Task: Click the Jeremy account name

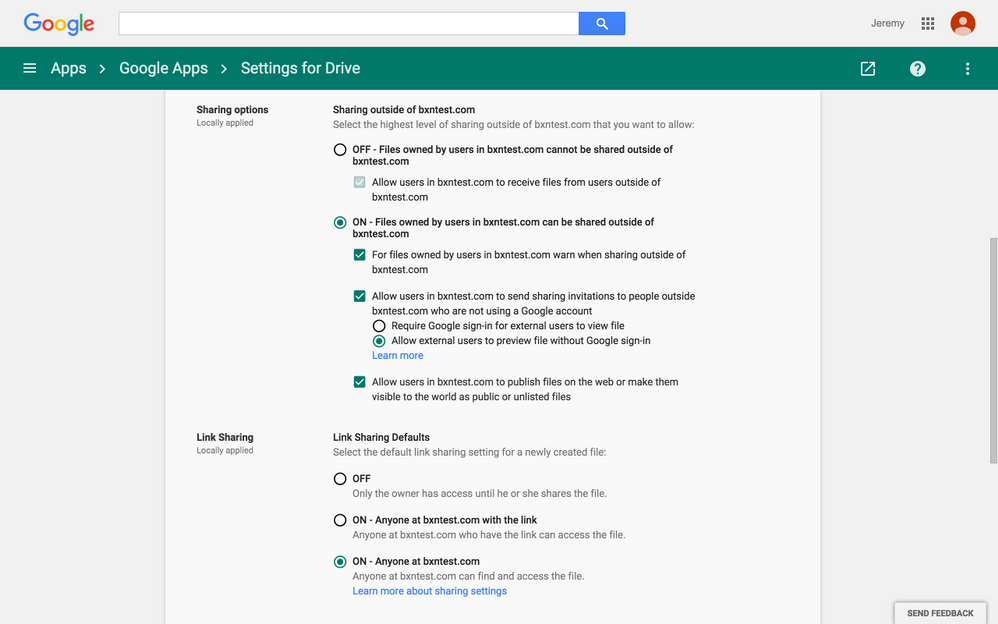Action: pyautogui.click(x=887, y=24)
